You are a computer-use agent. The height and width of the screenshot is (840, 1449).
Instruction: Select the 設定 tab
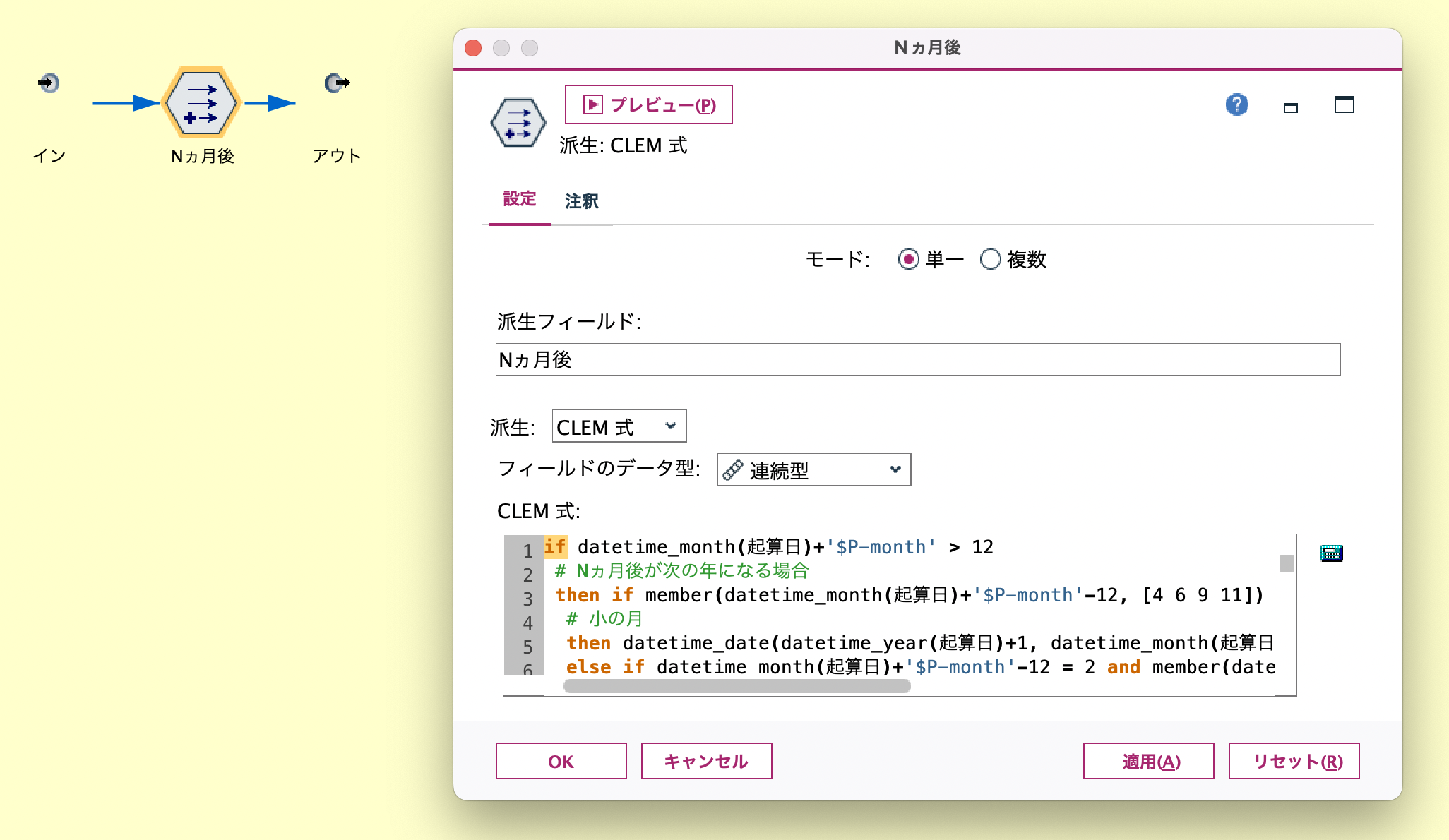pyautogui.click(x=519, y=199)
